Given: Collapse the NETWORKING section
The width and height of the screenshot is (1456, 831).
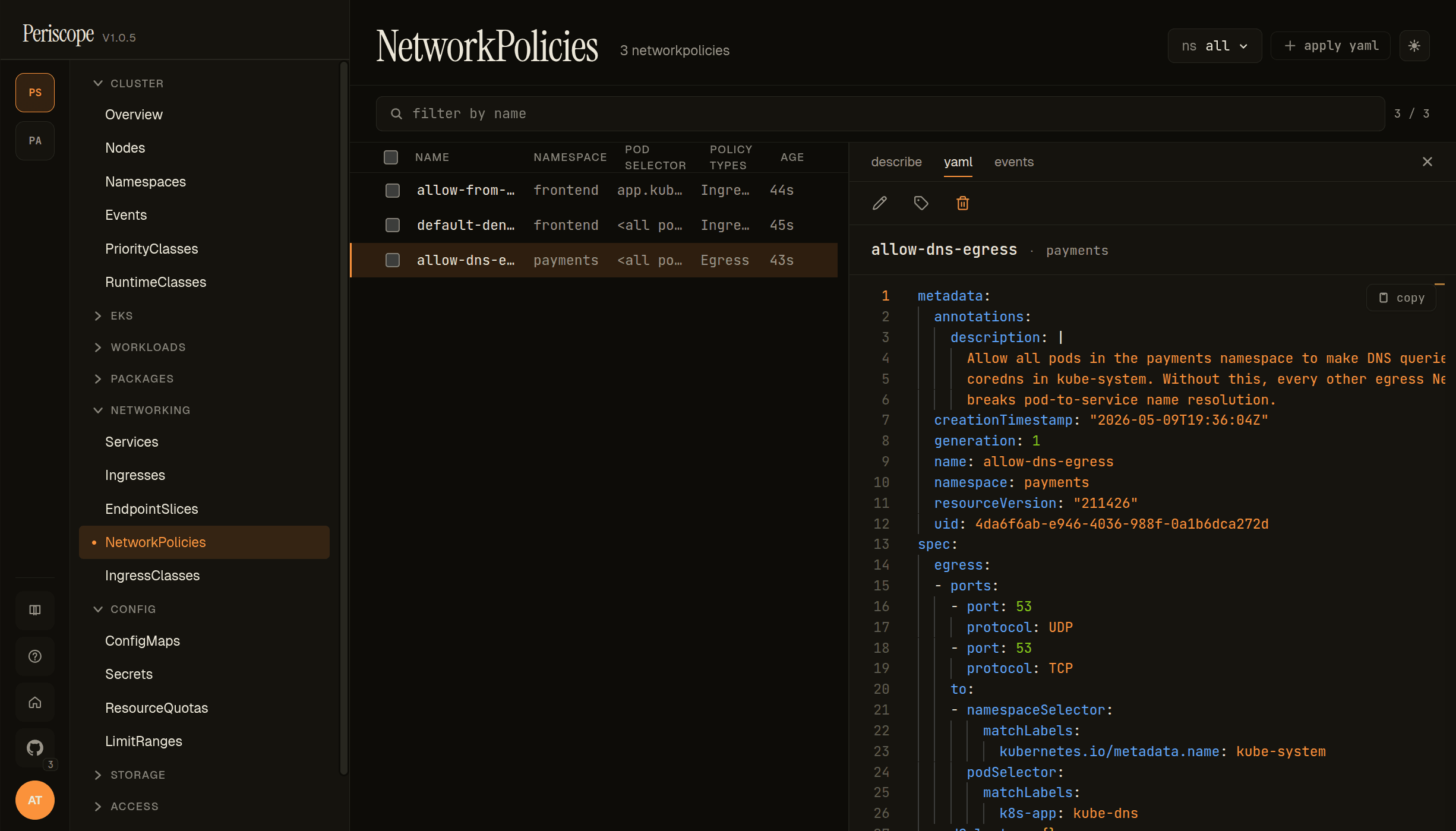Looking at the screenshot, I should 143,410.
